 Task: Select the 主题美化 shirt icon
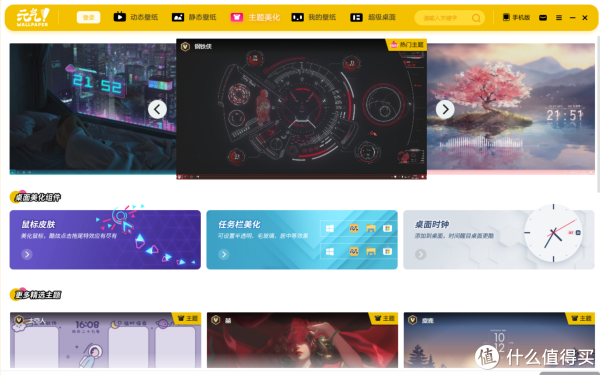(236, 17)
